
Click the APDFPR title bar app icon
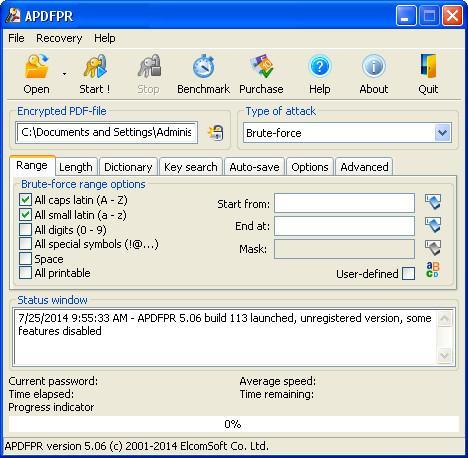click(x=13, y=15)
